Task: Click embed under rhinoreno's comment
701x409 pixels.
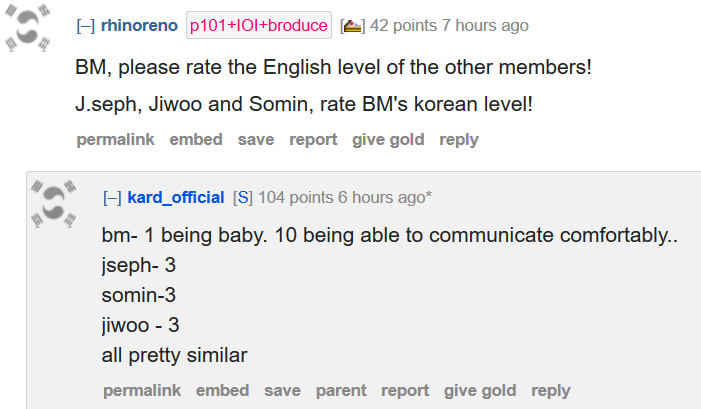Action: pyautogui.click(x=196, y=140)
